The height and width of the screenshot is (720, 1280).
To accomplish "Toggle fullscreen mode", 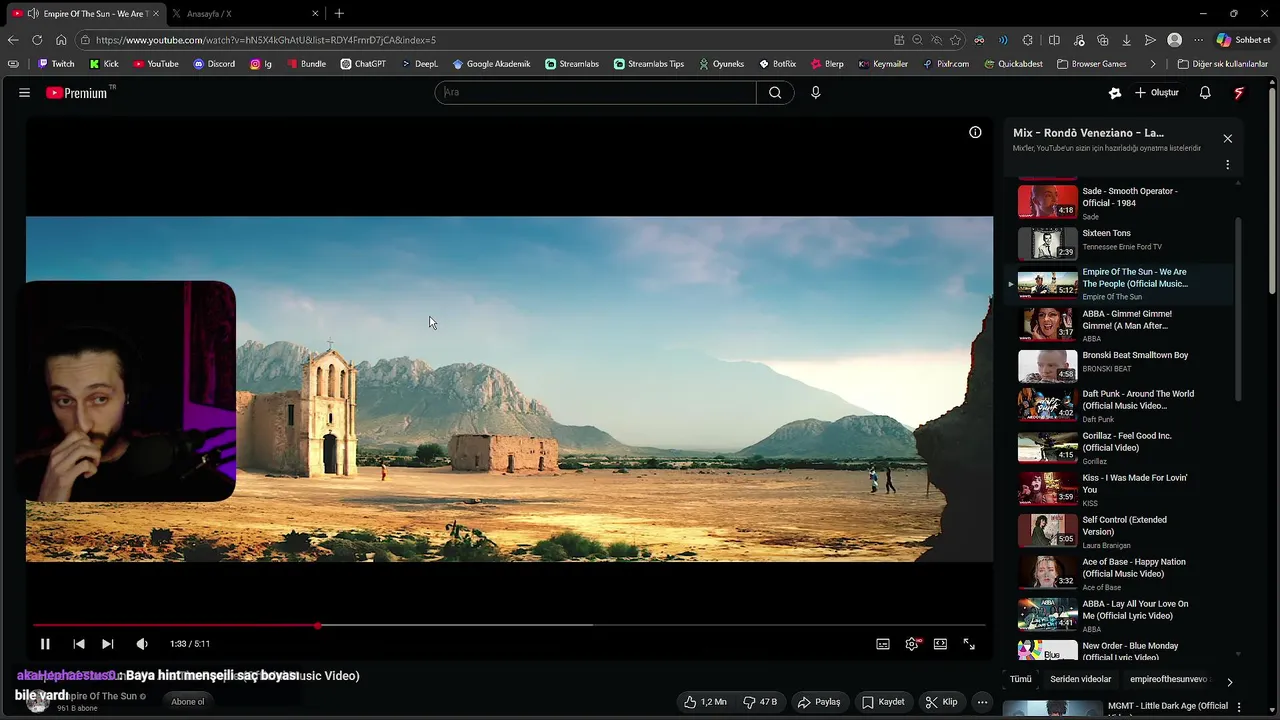I will point(969,644).
